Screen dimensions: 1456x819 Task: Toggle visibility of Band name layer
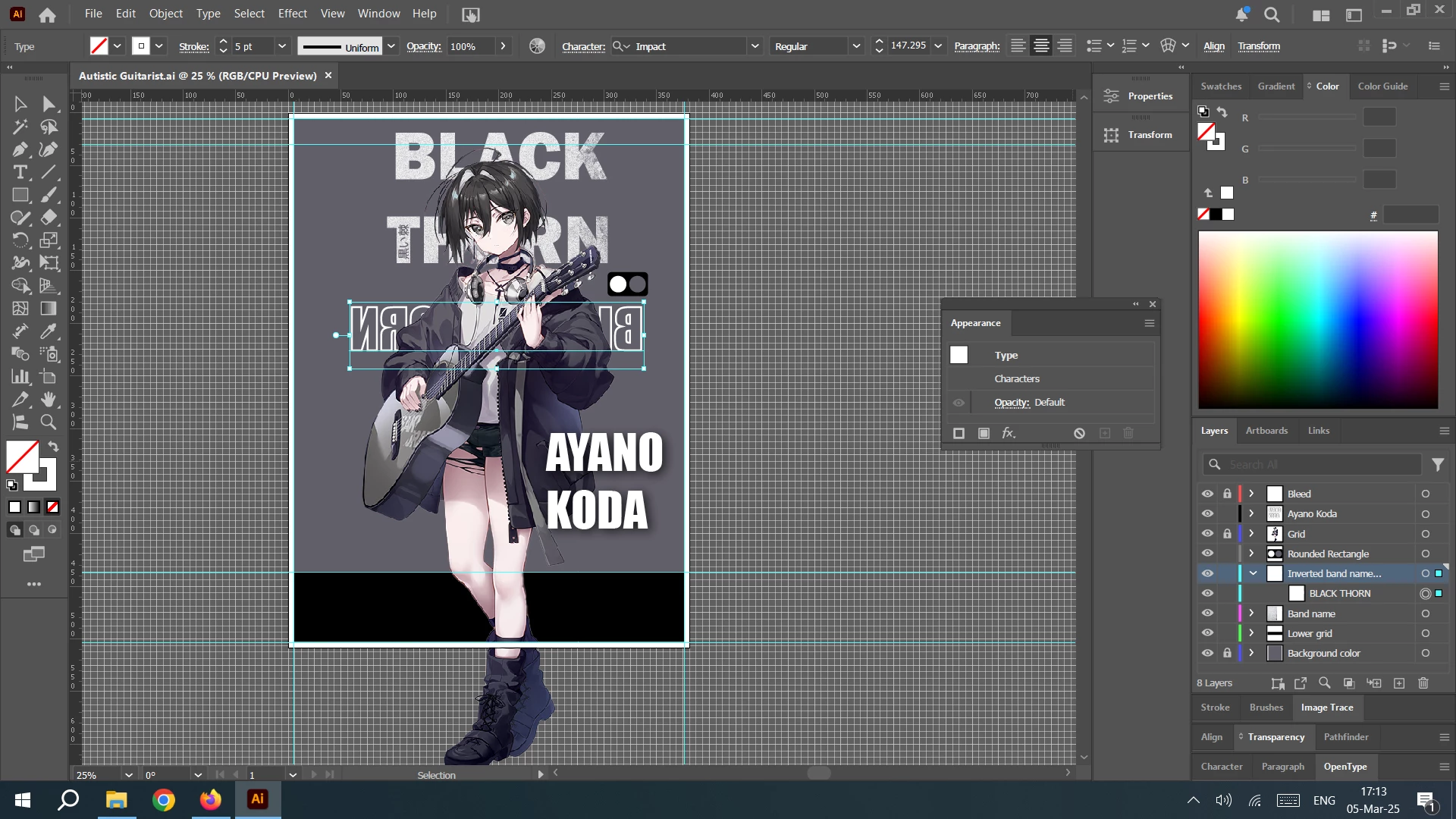click(1207, 613)
